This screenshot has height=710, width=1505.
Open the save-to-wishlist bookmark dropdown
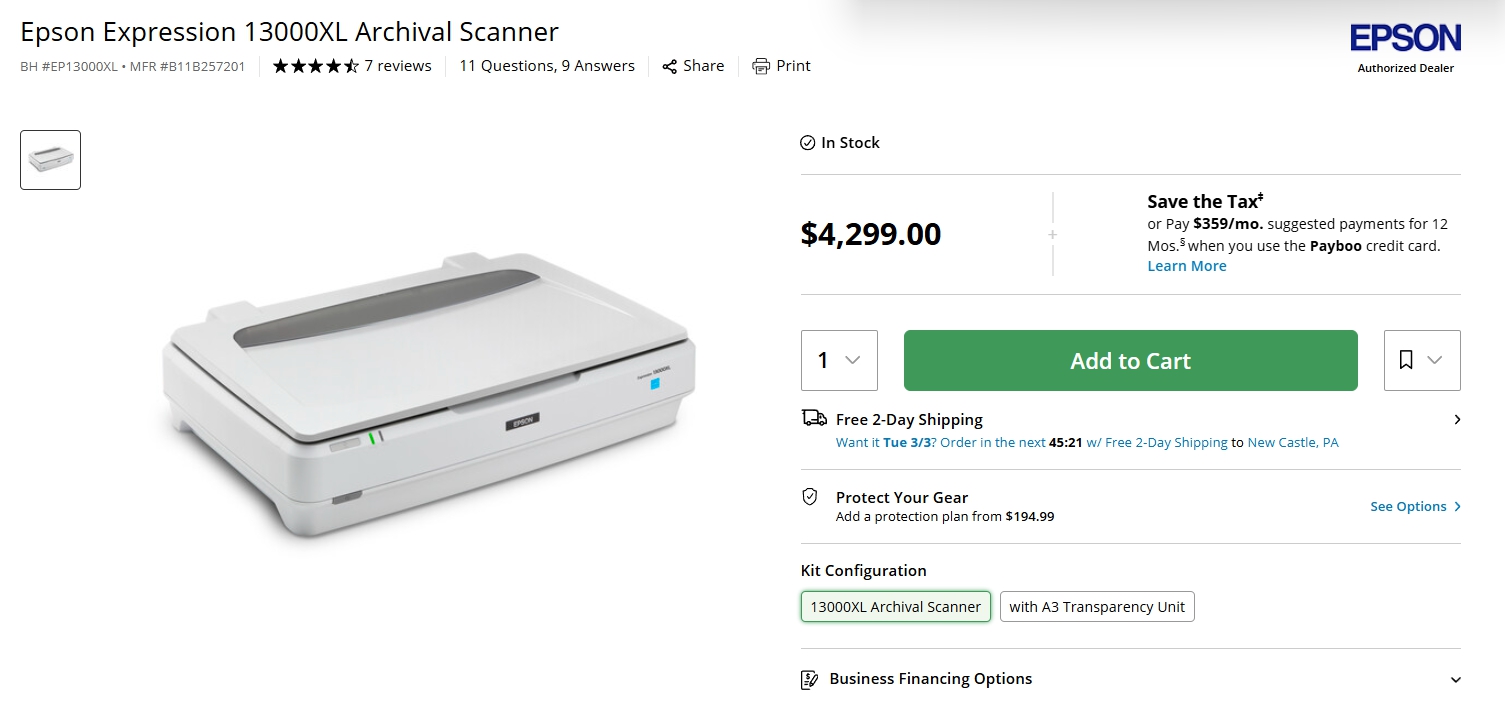(x=1422, y=360)
